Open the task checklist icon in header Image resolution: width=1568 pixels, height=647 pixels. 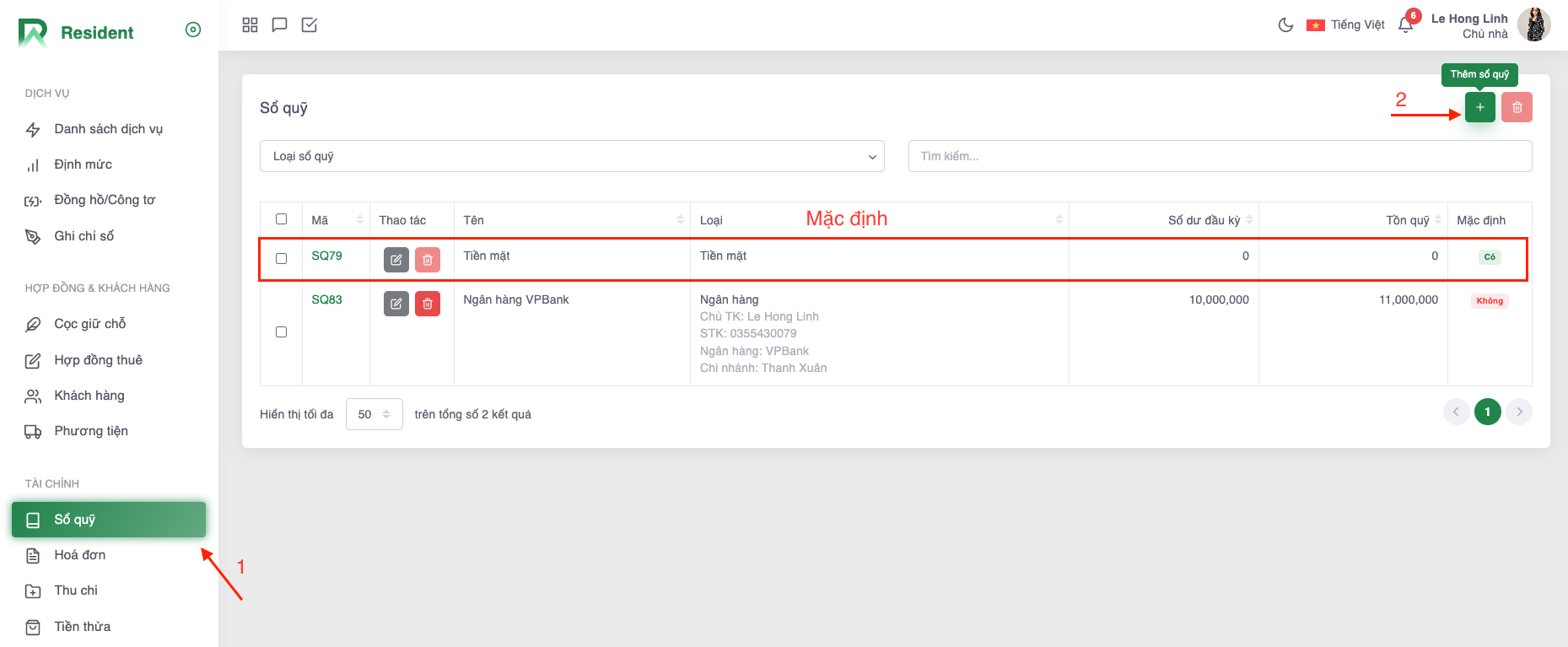coord(310,25)
